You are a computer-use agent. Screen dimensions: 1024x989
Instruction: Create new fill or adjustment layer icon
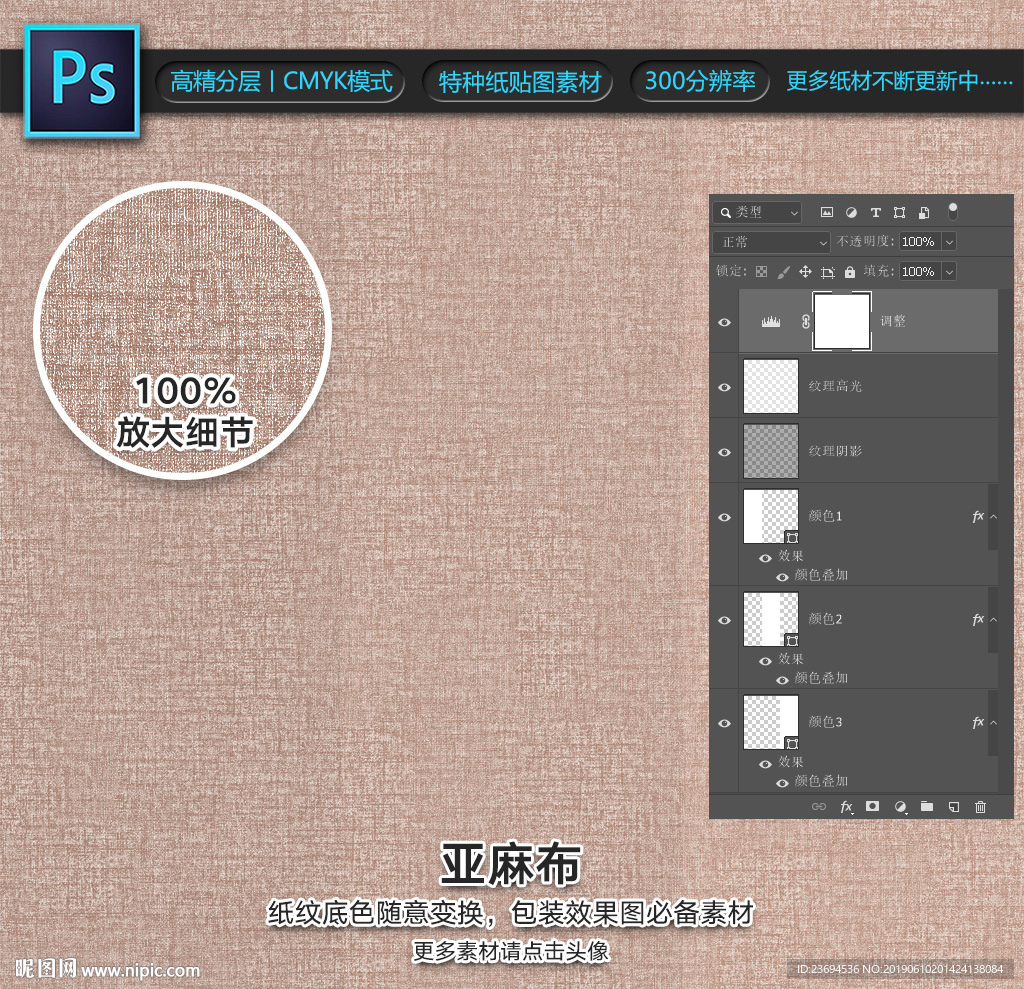tap(901, 807)
